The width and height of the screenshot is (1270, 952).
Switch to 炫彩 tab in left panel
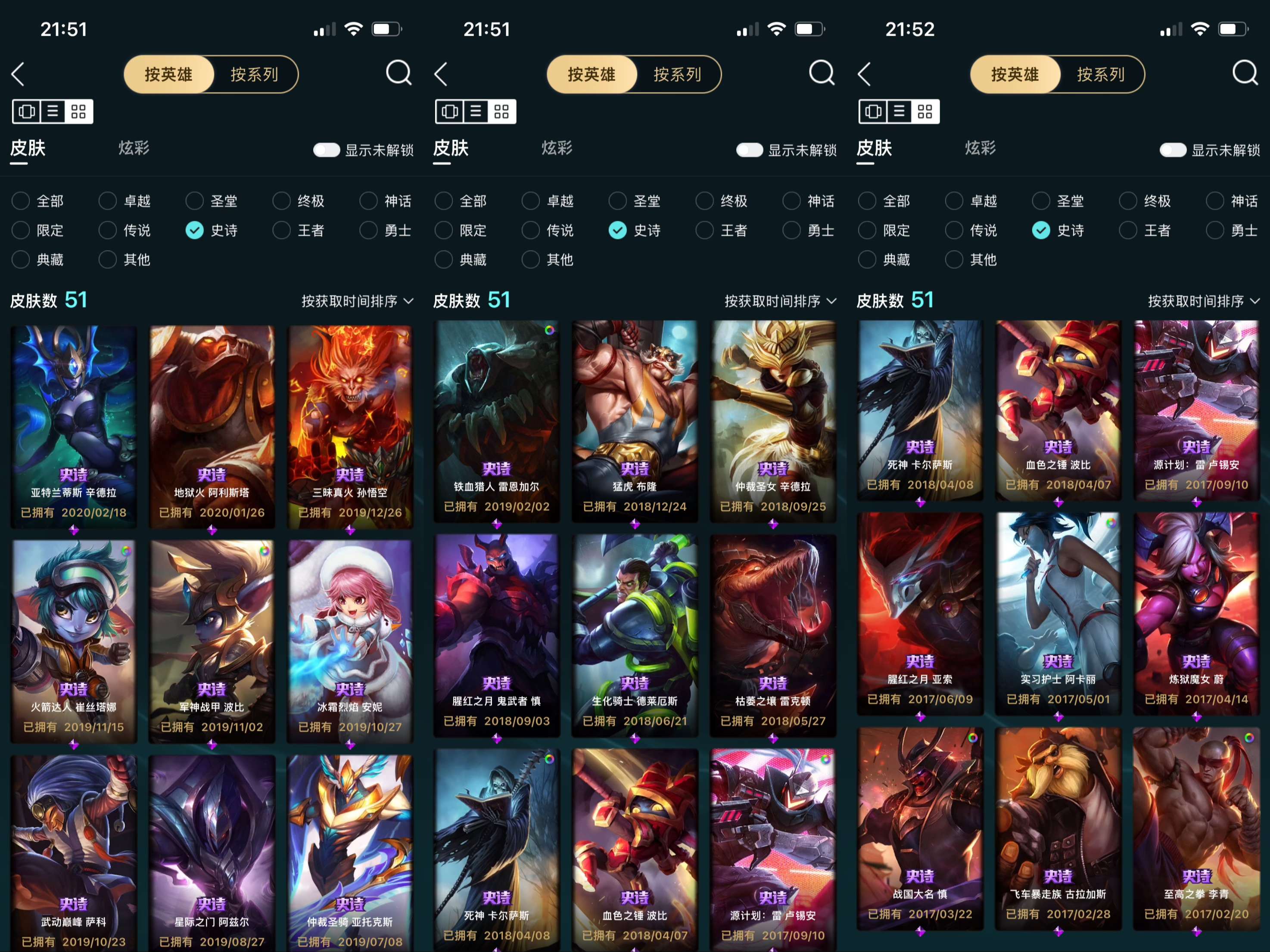pyautogui.click(x=134, y=149)
